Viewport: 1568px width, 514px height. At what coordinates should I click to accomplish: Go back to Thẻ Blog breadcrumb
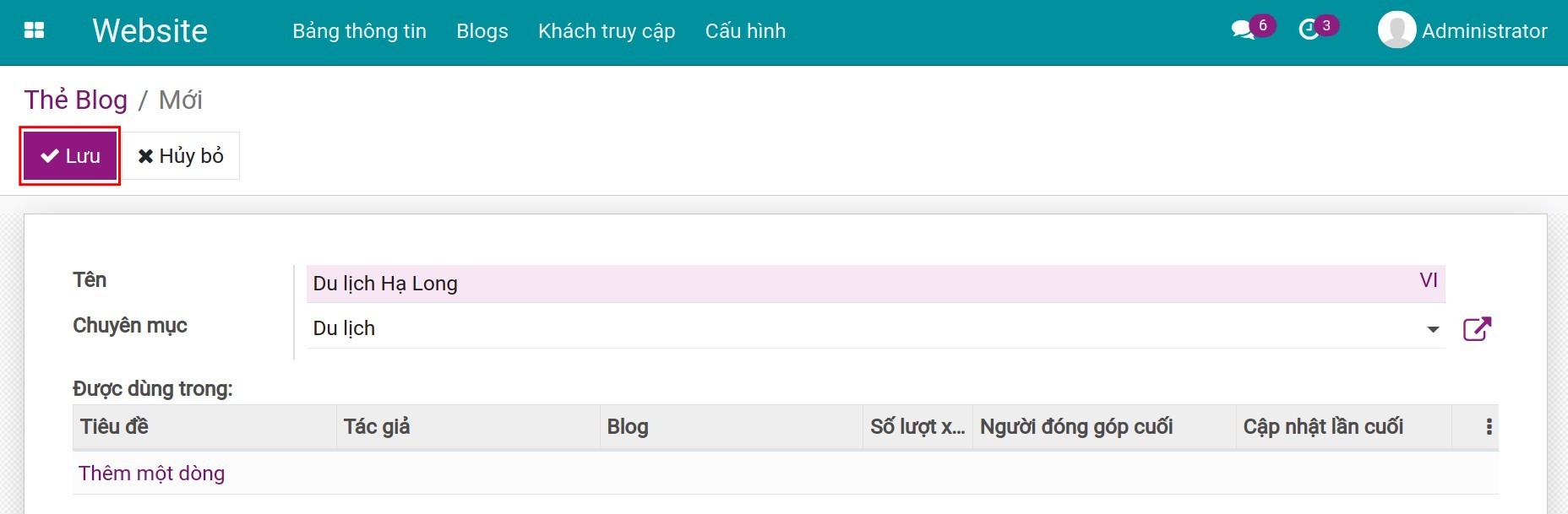pyautogui.click(x=75, y=100)
